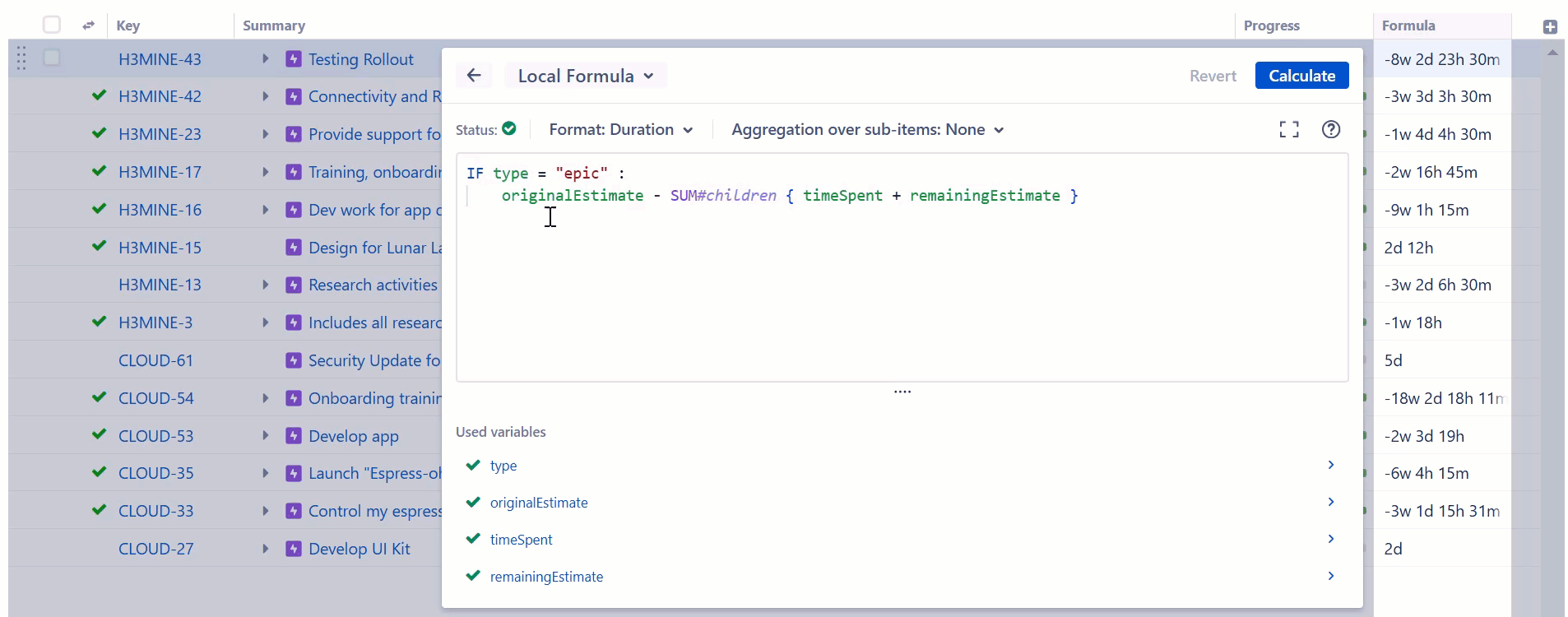
Task: Open the formula help question mark icon
Action: point(1330,129)
